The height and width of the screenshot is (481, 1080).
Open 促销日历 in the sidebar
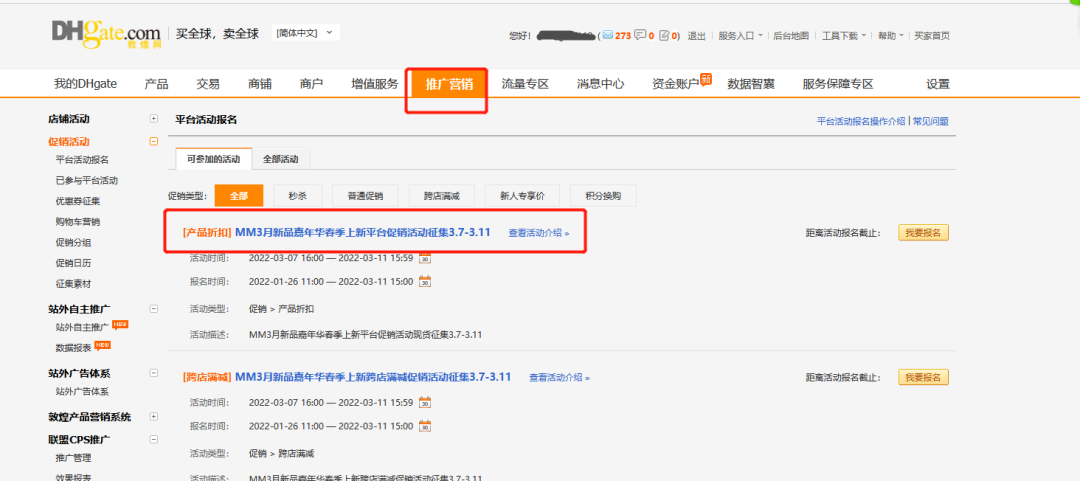tap(73, 263)
